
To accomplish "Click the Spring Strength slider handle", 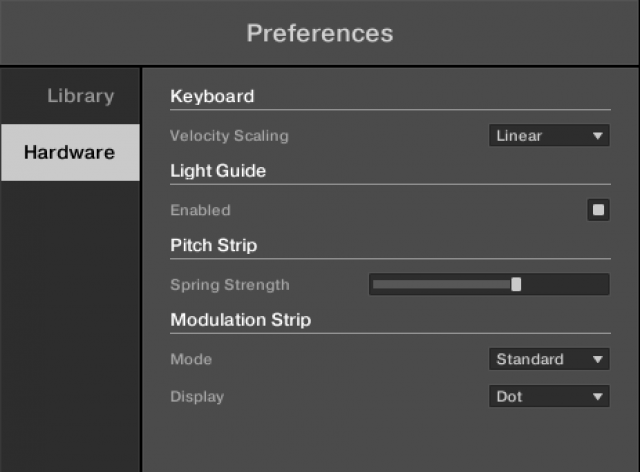I will pyautogui.click(x=516, y=285).
